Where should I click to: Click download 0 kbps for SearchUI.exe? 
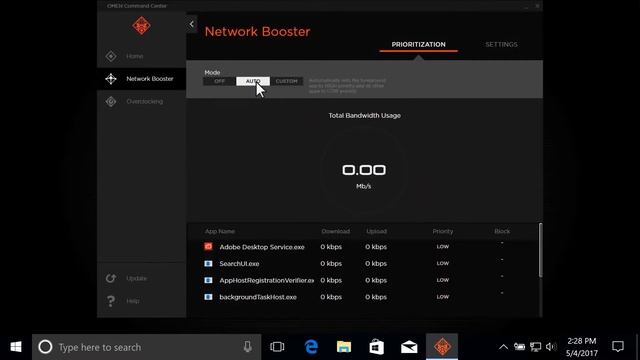[x=331, y=264]
